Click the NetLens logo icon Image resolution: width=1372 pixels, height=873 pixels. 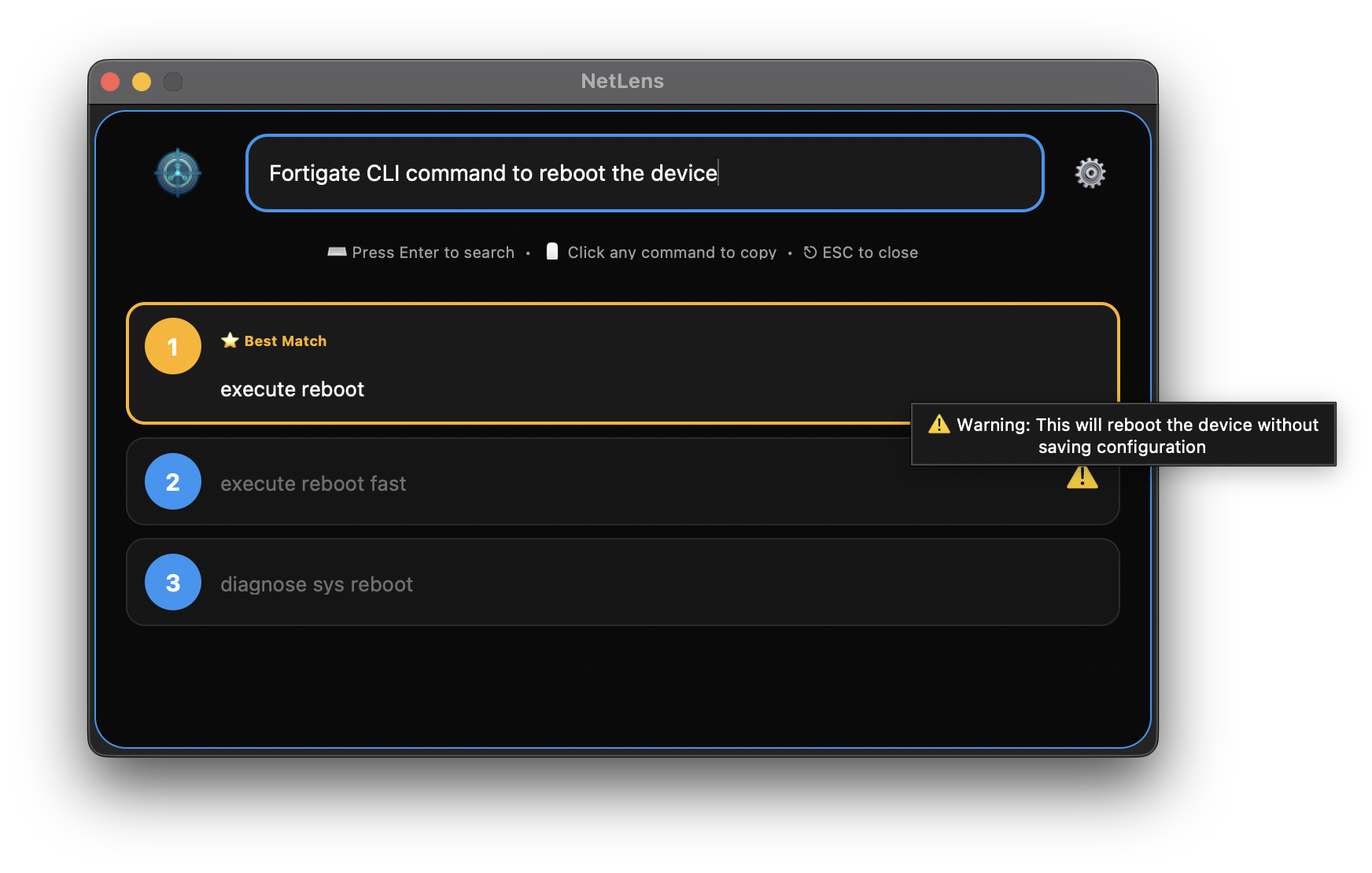pos(179,173)
